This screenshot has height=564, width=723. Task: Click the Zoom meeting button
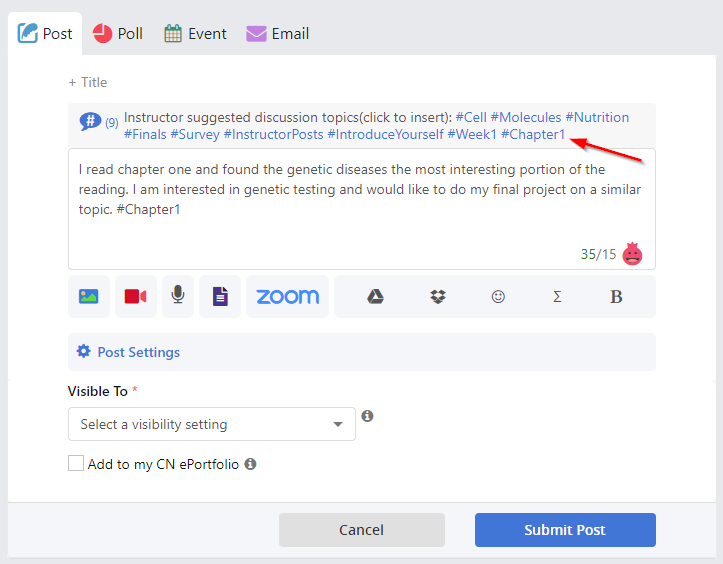coord(287,297)
